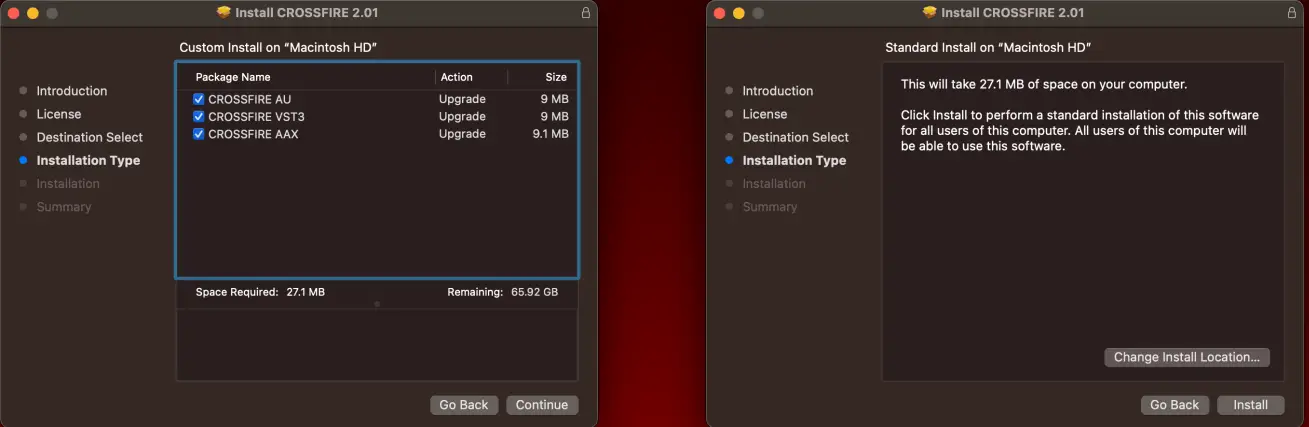Click the "This will take 27.1 MB" text
This screenshot has width=1309, height=427.
tap(1044, 84)
